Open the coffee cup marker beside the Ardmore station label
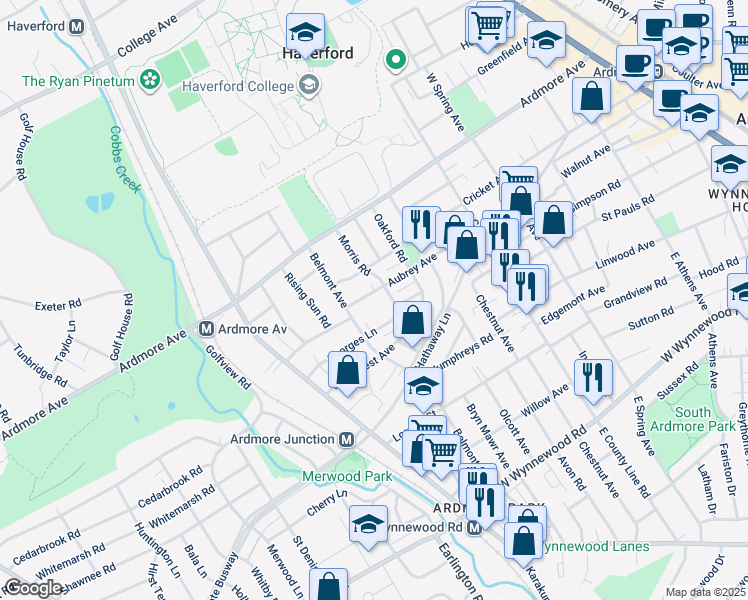 tap(635, 64)
